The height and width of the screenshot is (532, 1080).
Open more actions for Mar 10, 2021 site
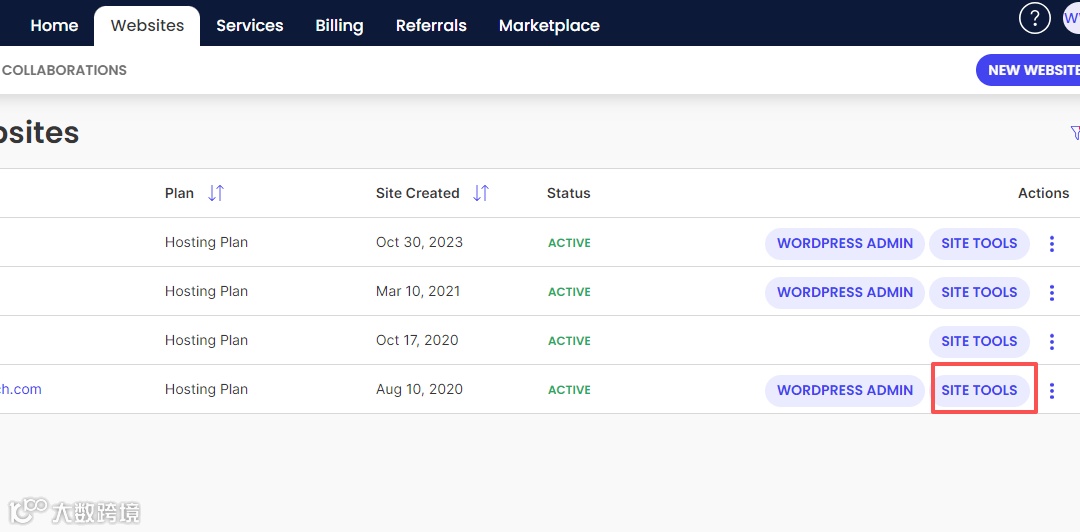[1051, 292]
